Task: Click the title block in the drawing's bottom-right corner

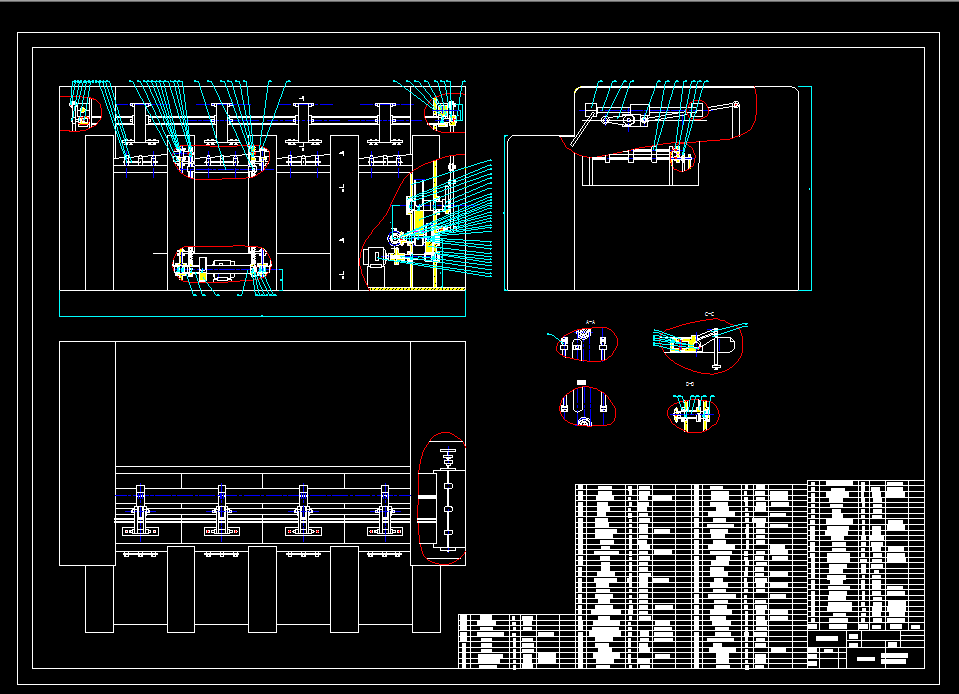Action: click(x=866, y=649)
